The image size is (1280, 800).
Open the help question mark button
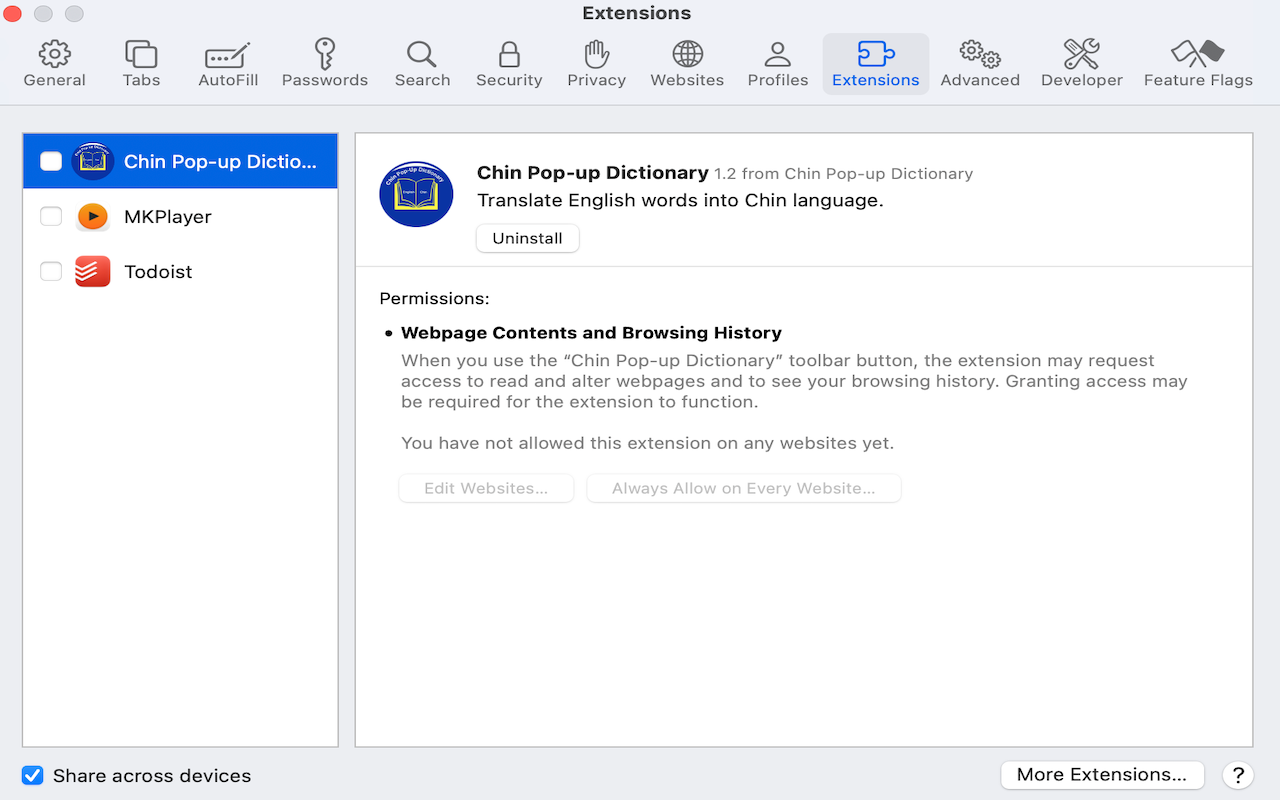pos(1238,775)
